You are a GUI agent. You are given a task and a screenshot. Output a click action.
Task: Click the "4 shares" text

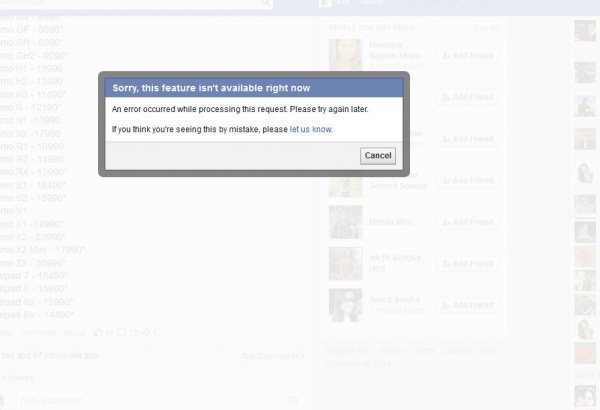point(18,378)
